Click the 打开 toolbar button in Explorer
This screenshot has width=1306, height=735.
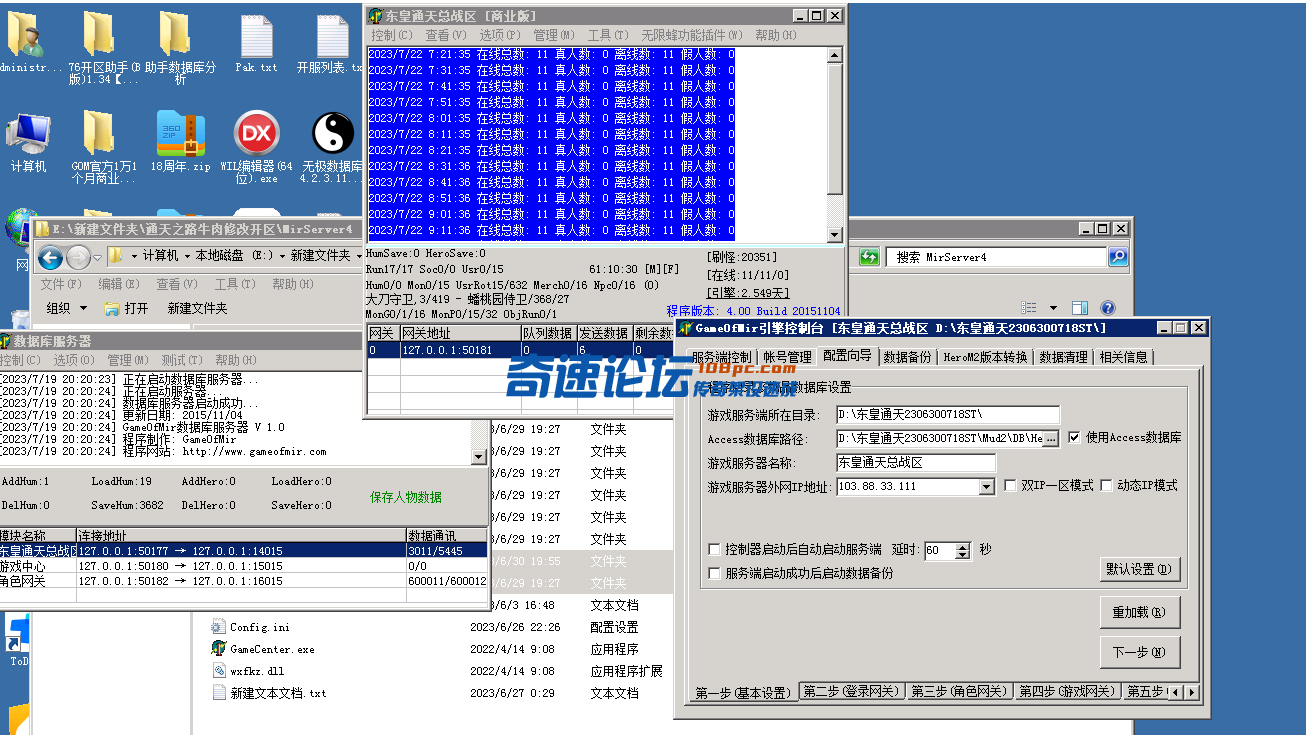click(x=126, y=308)
